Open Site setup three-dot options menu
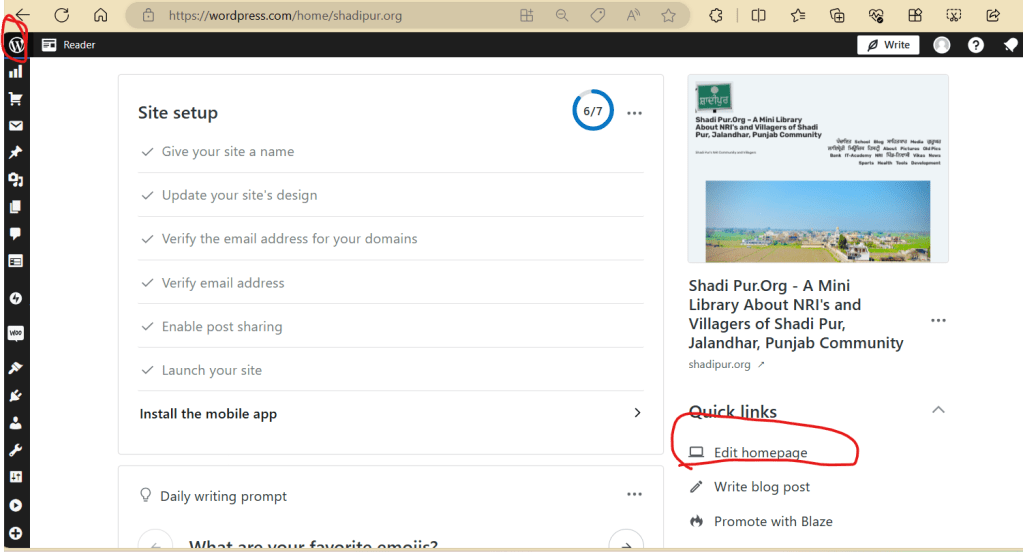 point(634,113)
